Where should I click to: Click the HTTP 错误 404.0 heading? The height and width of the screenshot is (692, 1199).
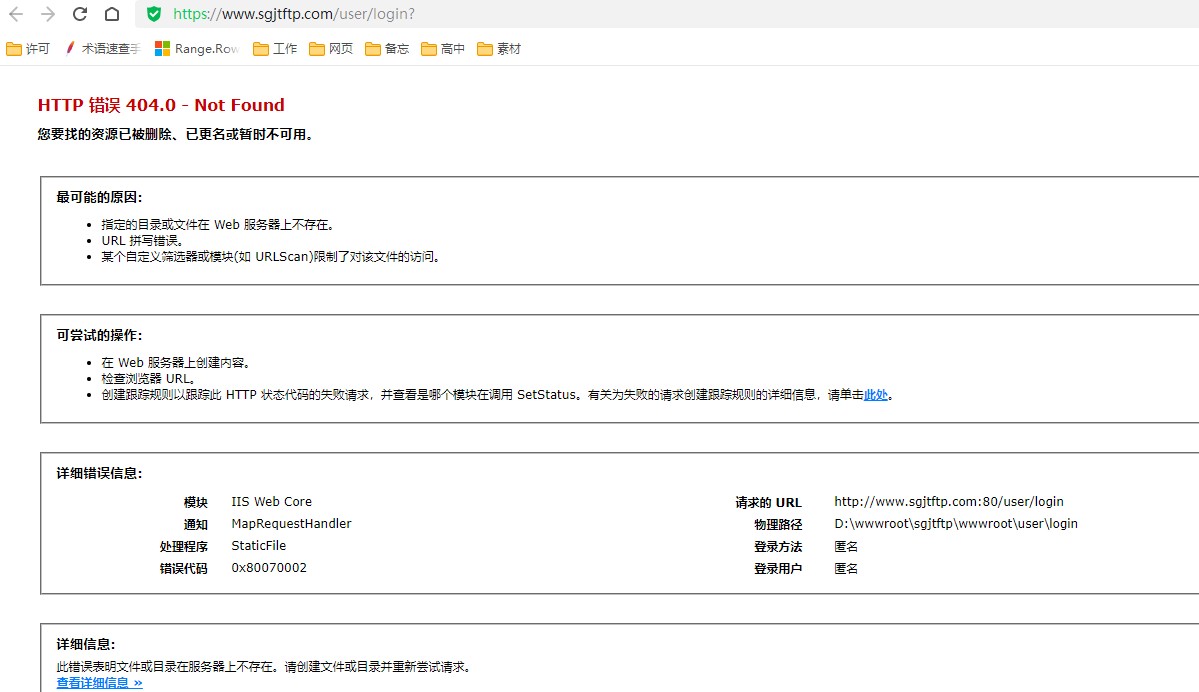pos(161,105)
